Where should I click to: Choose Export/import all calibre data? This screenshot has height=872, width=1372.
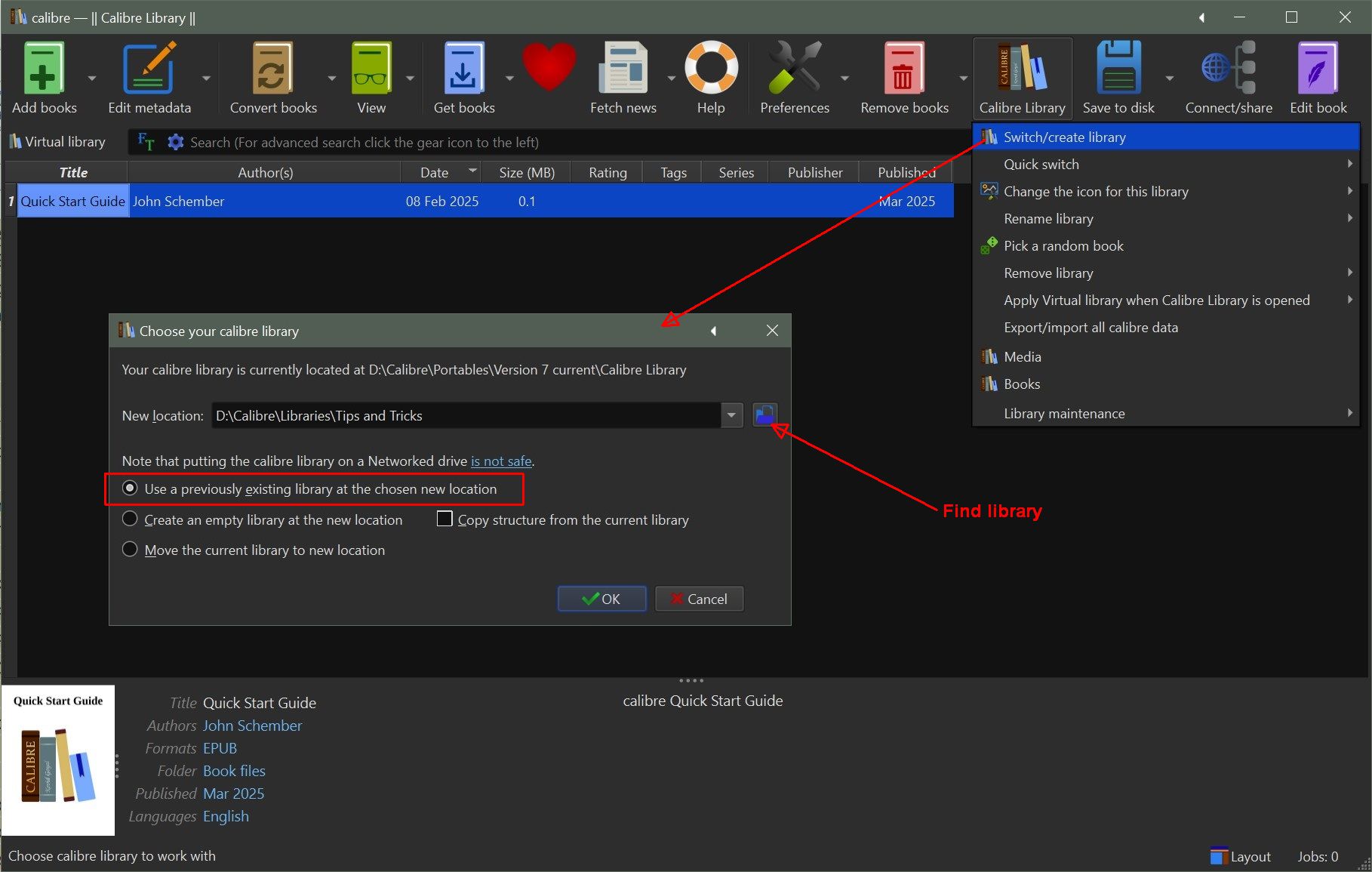(1166, 327)
